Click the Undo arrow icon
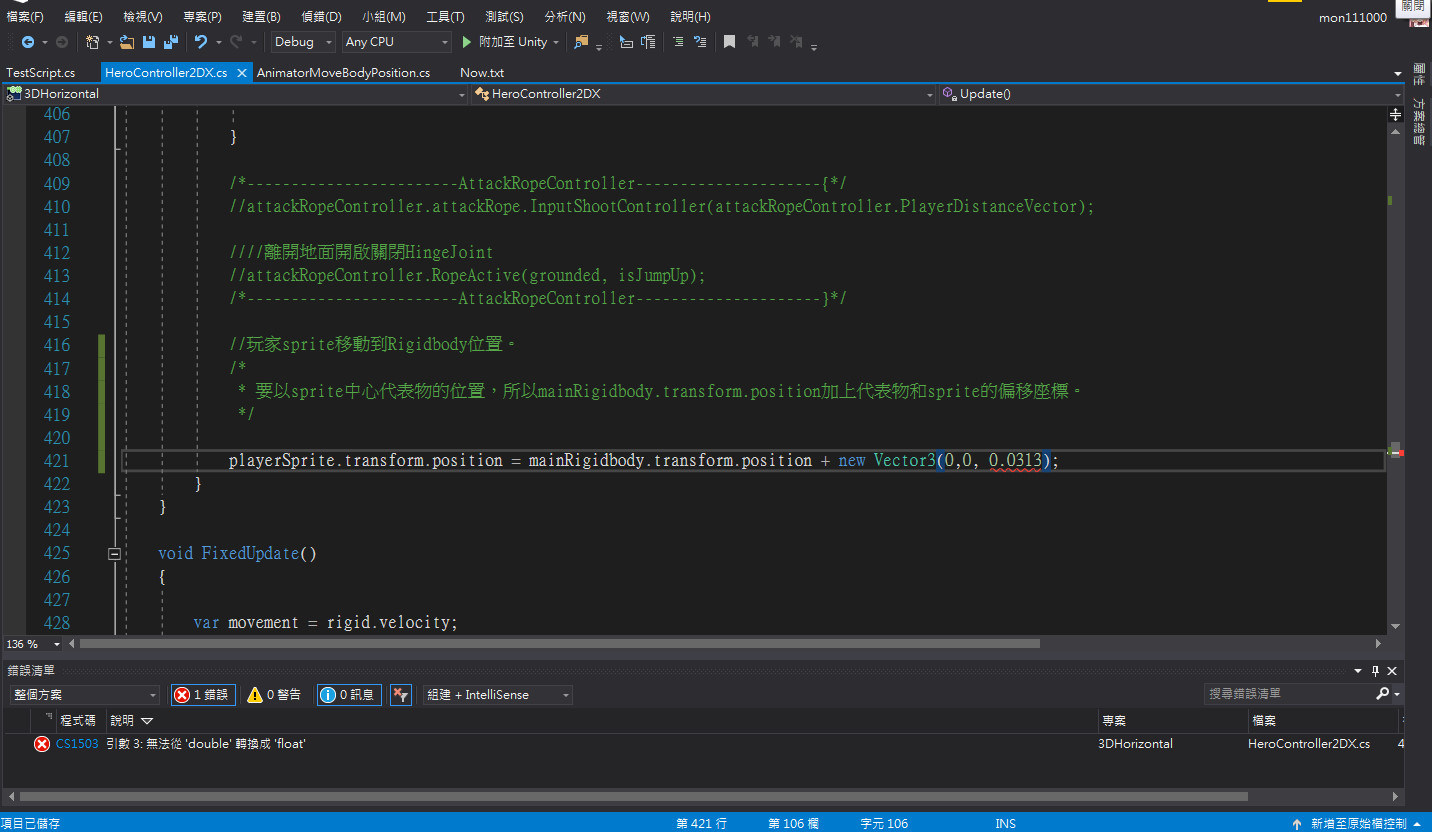 (x=201, y=42)
